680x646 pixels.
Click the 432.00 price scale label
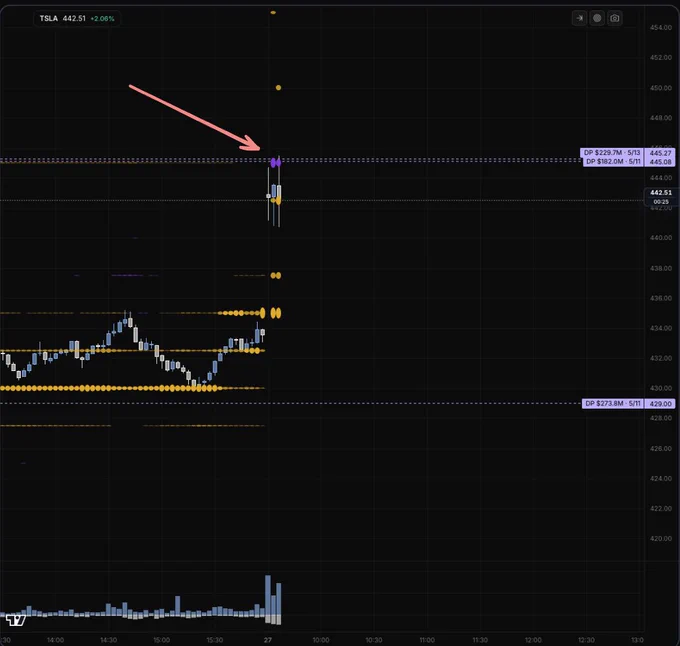[x=660, y=359]
